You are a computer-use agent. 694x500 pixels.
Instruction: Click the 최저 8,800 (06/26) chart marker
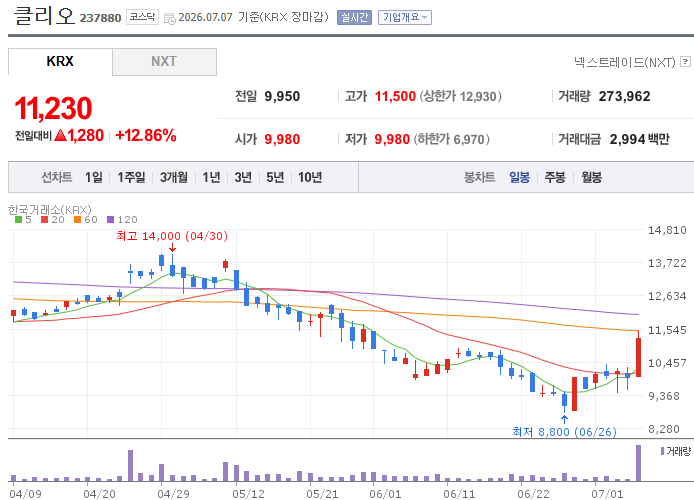(564, 431)
